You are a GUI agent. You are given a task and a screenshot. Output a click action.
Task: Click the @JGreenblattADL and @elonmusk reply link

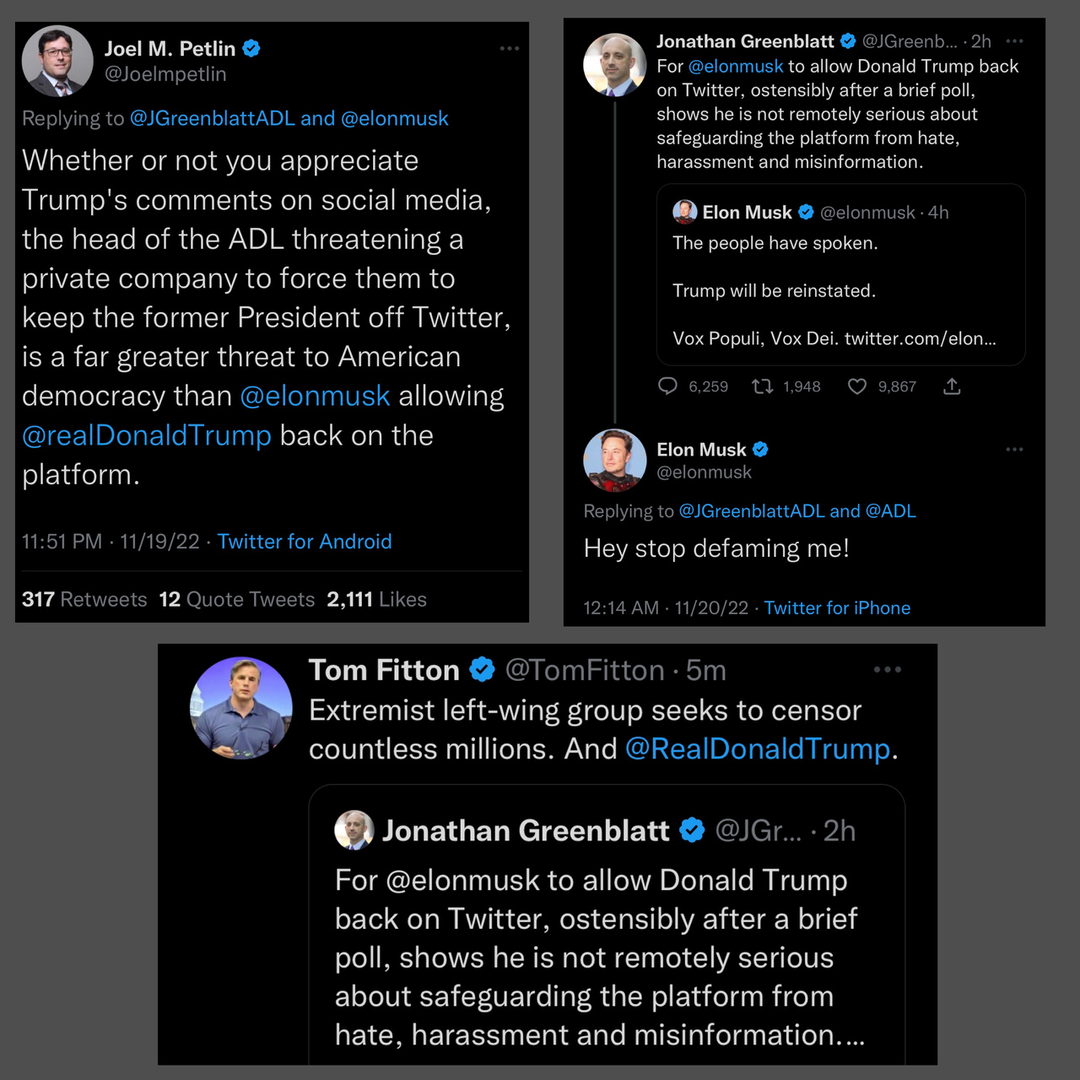click(289, 118)
